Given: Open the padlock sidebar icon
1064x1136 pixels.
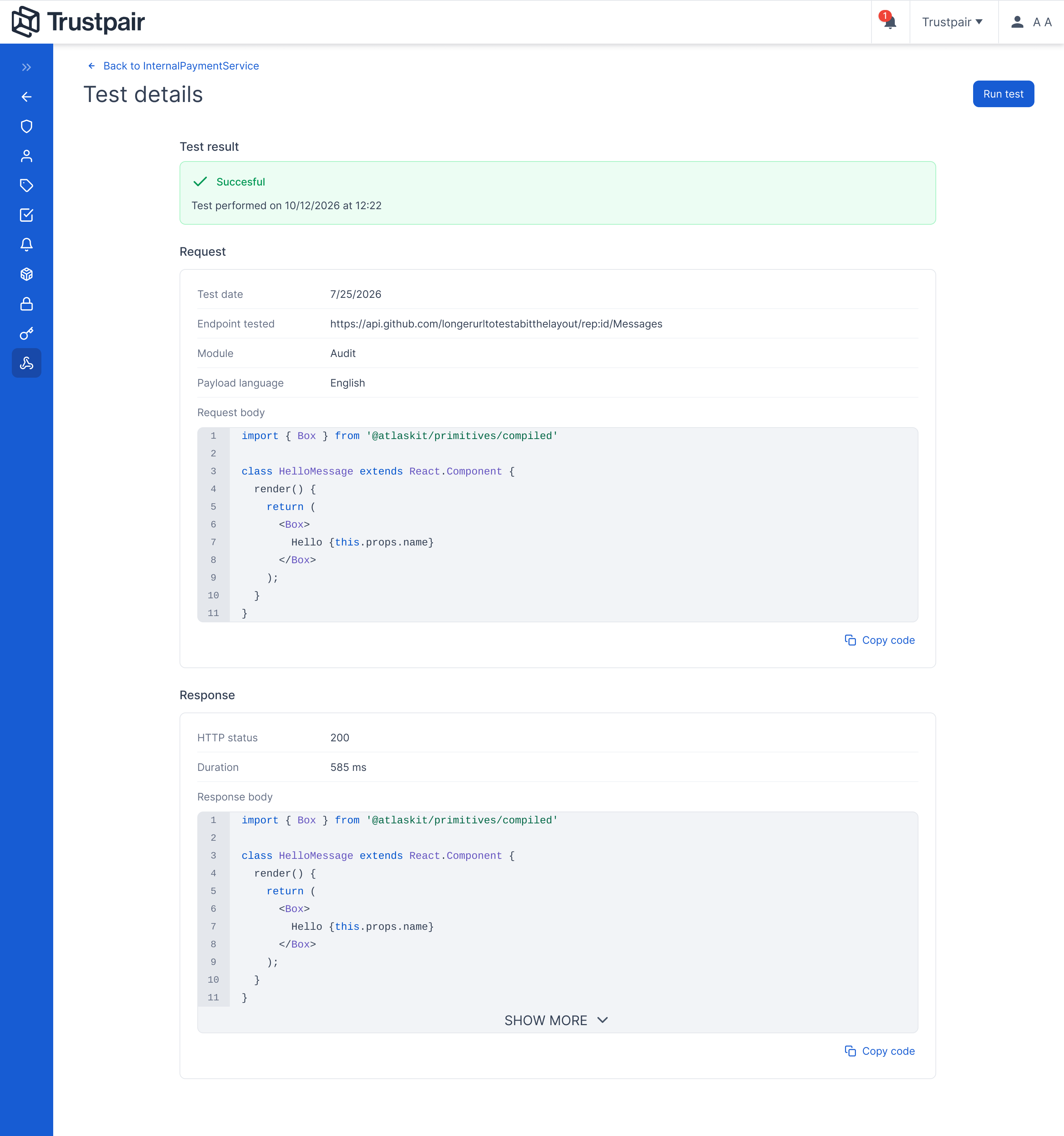Looking at the screenshot, I should 26,304.
